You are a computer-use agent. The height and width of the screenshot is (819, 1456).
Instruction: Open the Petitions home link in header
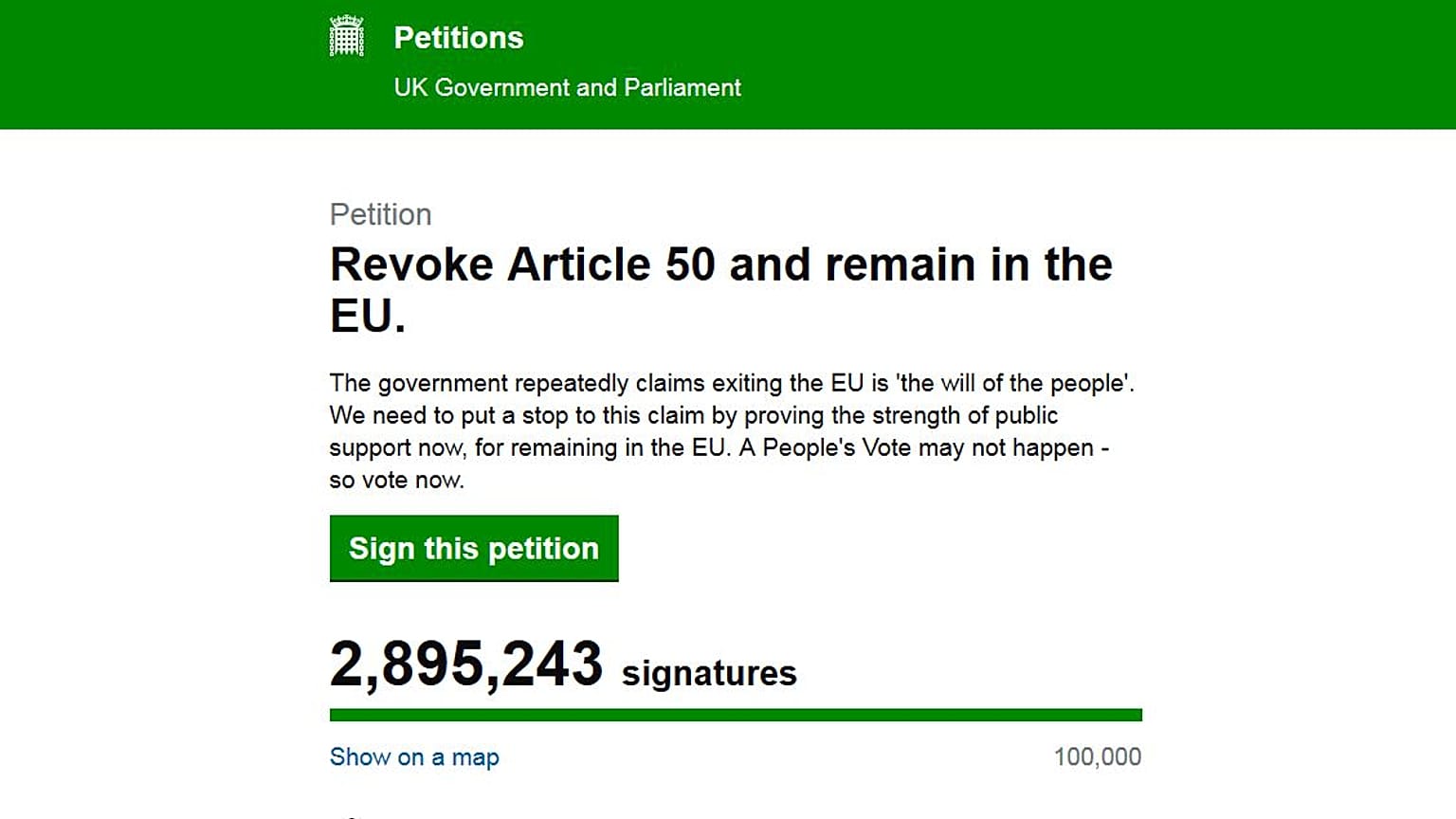point(458,38)
